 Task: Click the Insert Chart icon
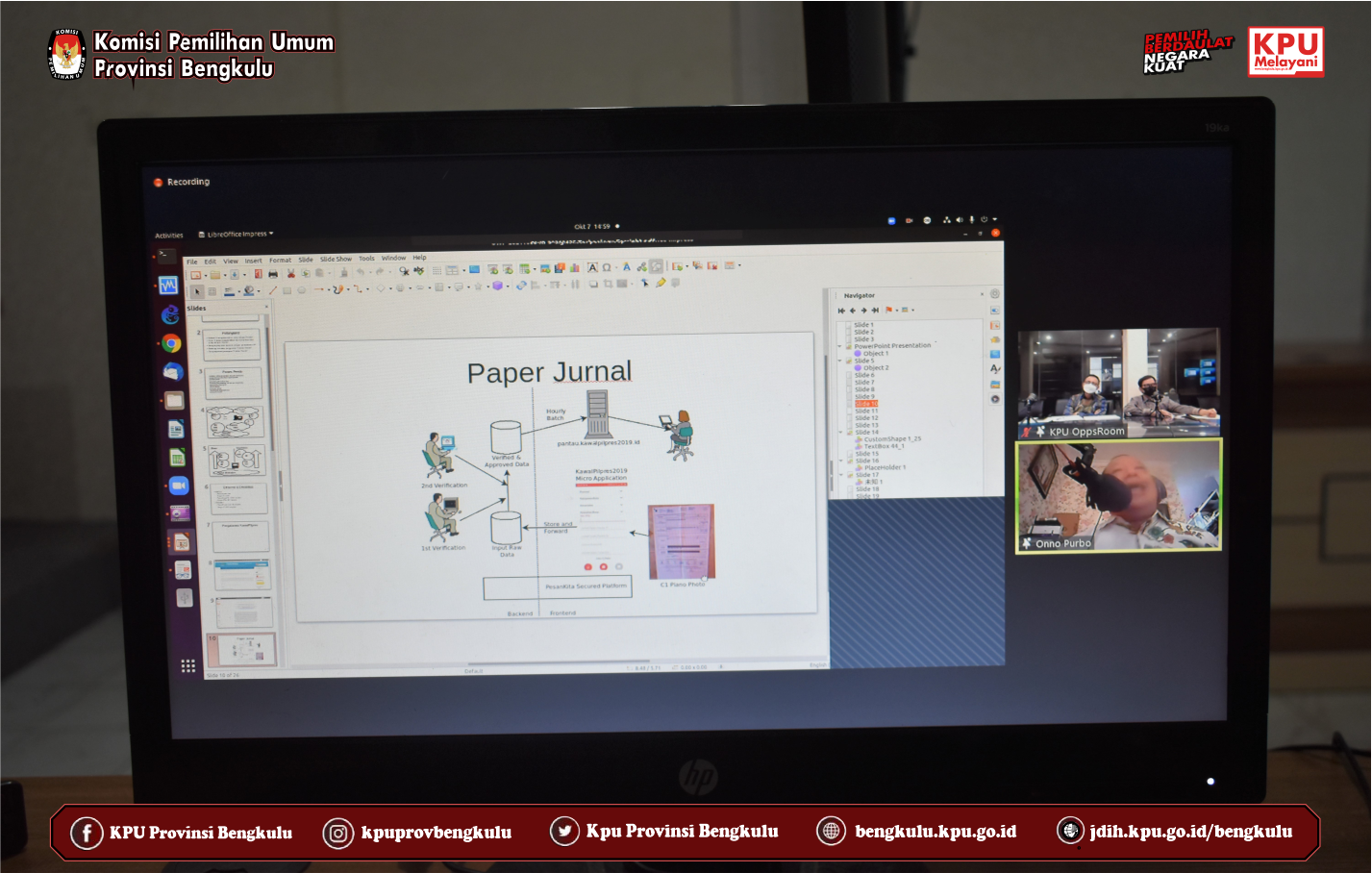tap(575, 268)
